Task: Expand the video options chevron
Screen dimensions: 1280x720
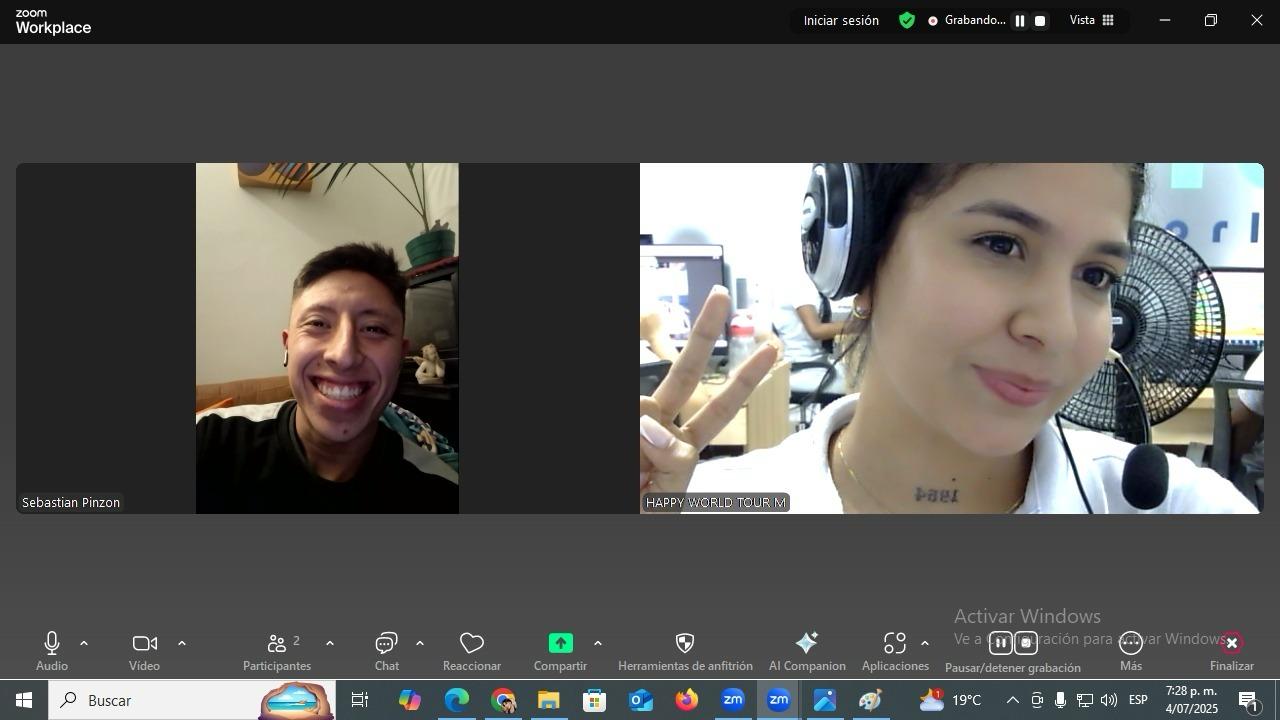Action: [182, 643]
